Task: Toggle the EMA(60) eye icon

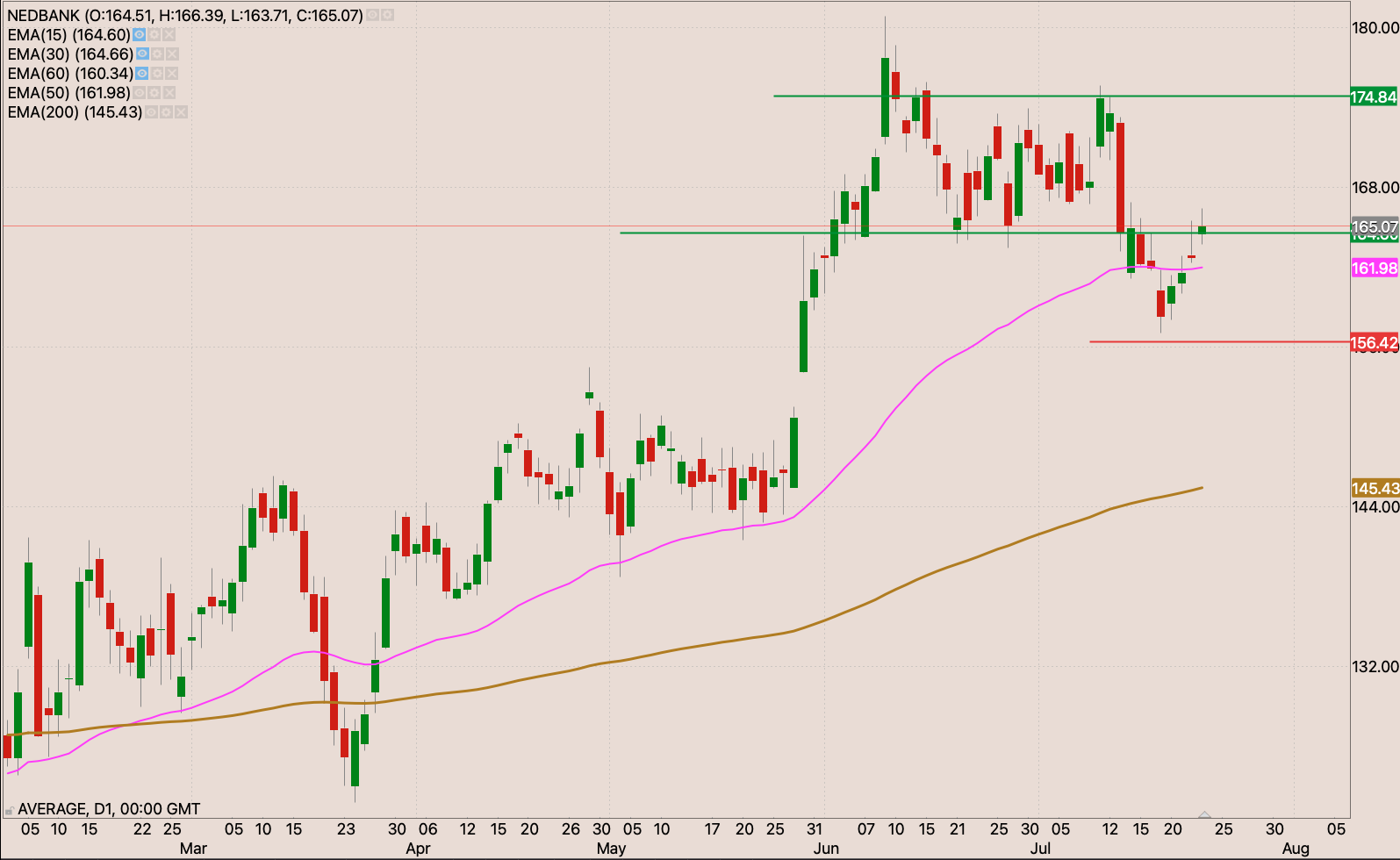Action: 142,74
